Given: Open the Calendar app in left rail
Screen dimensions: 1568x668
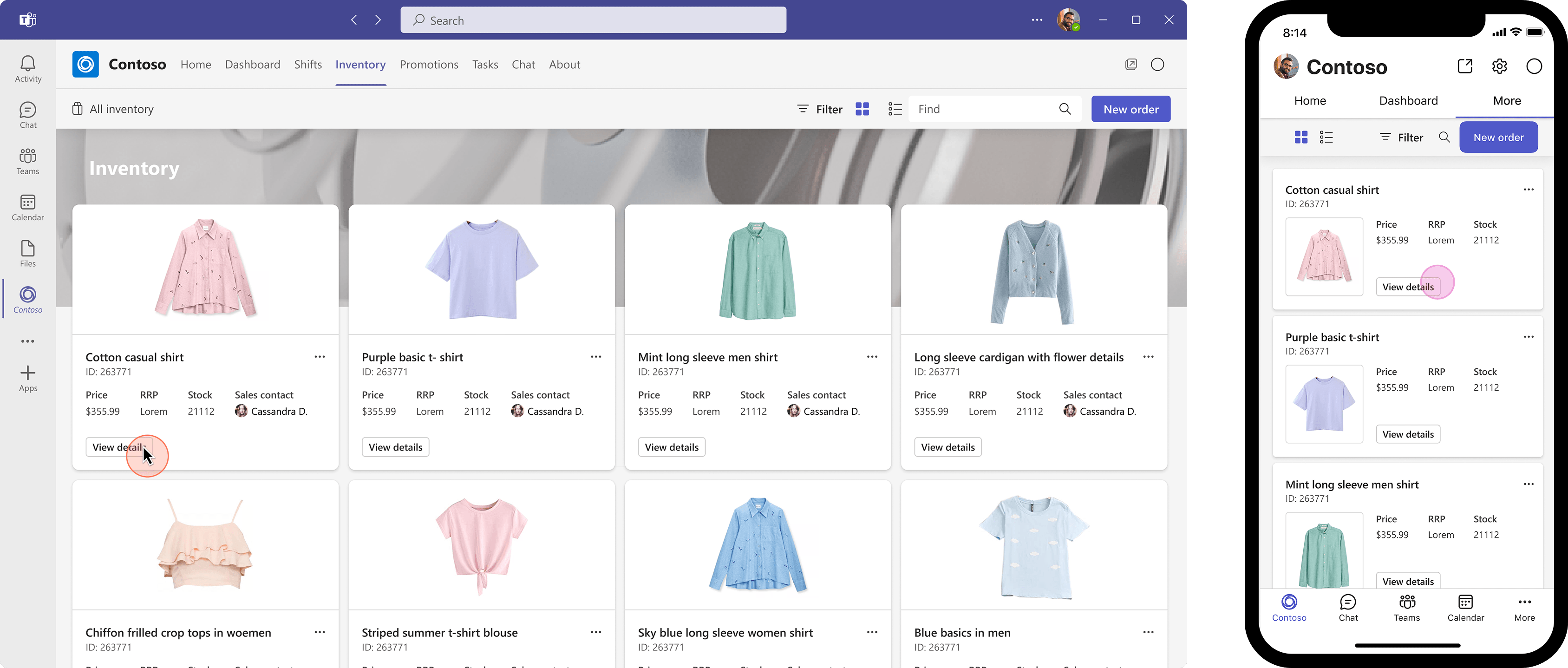Looking at the screenshot, I should (x=28, y=207).
